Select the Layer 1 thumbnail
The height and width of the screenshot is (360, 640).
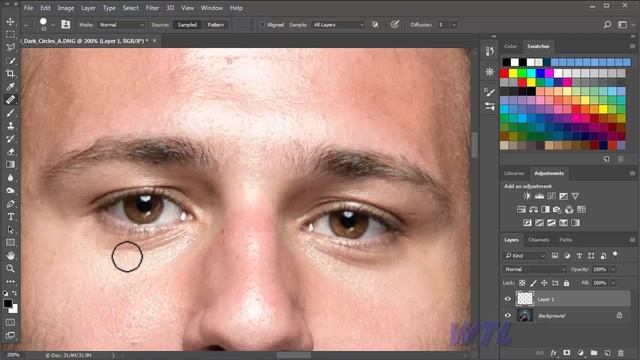525,299
